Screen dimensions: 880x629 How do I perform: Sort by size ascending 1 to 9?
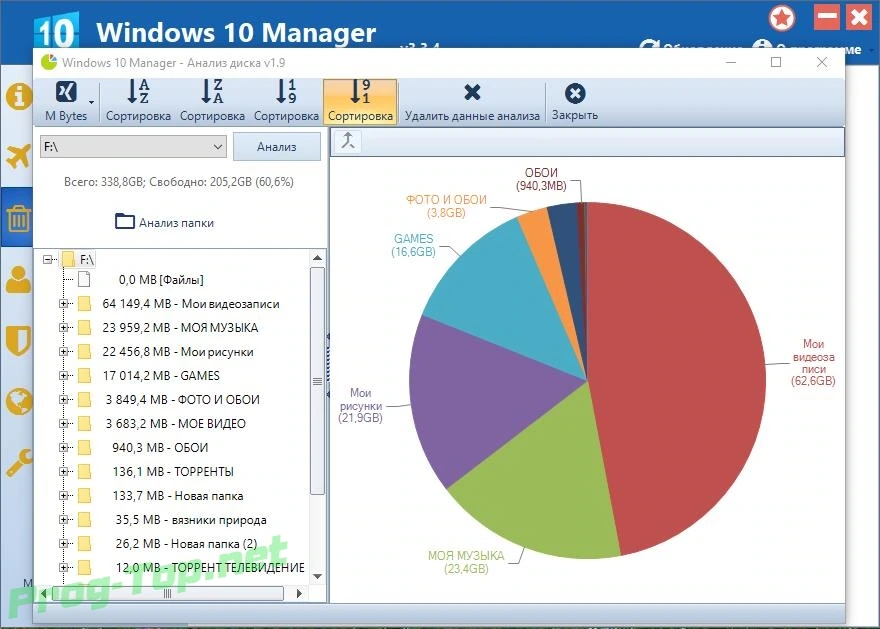pos(286,102)
